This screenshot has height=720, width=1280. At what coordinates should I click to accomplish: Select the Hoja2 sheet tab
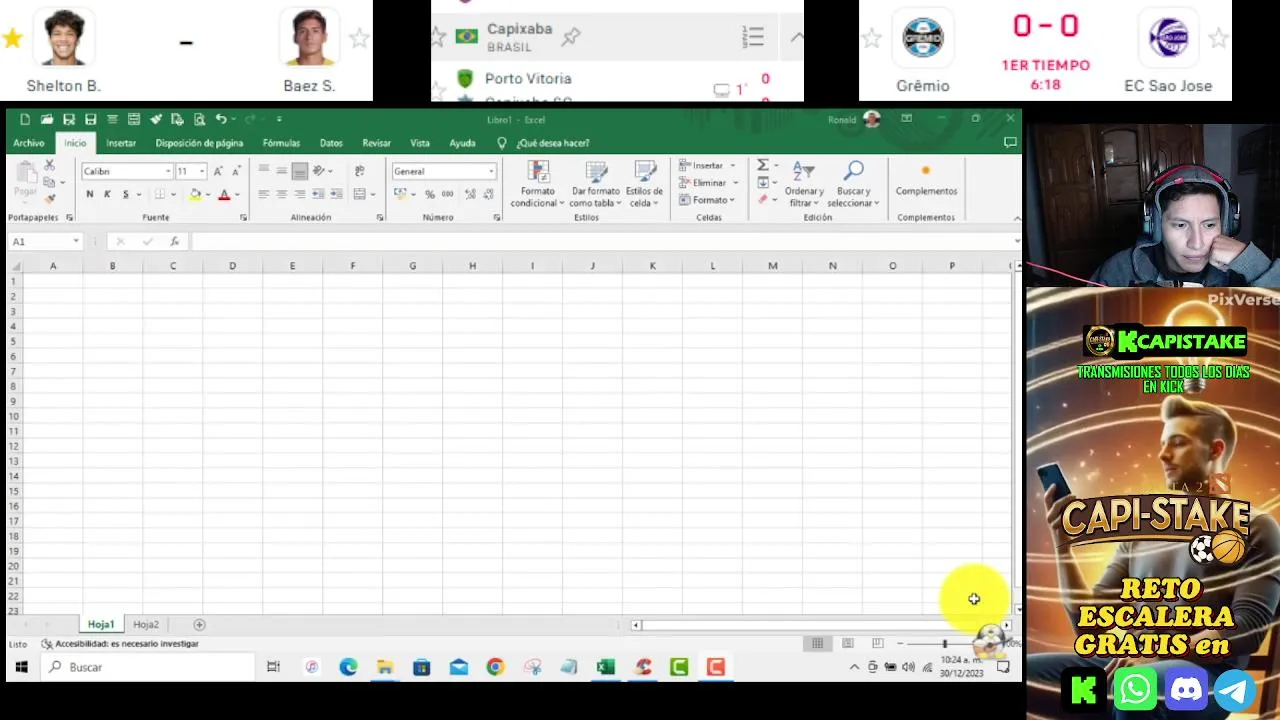[146, 624]
